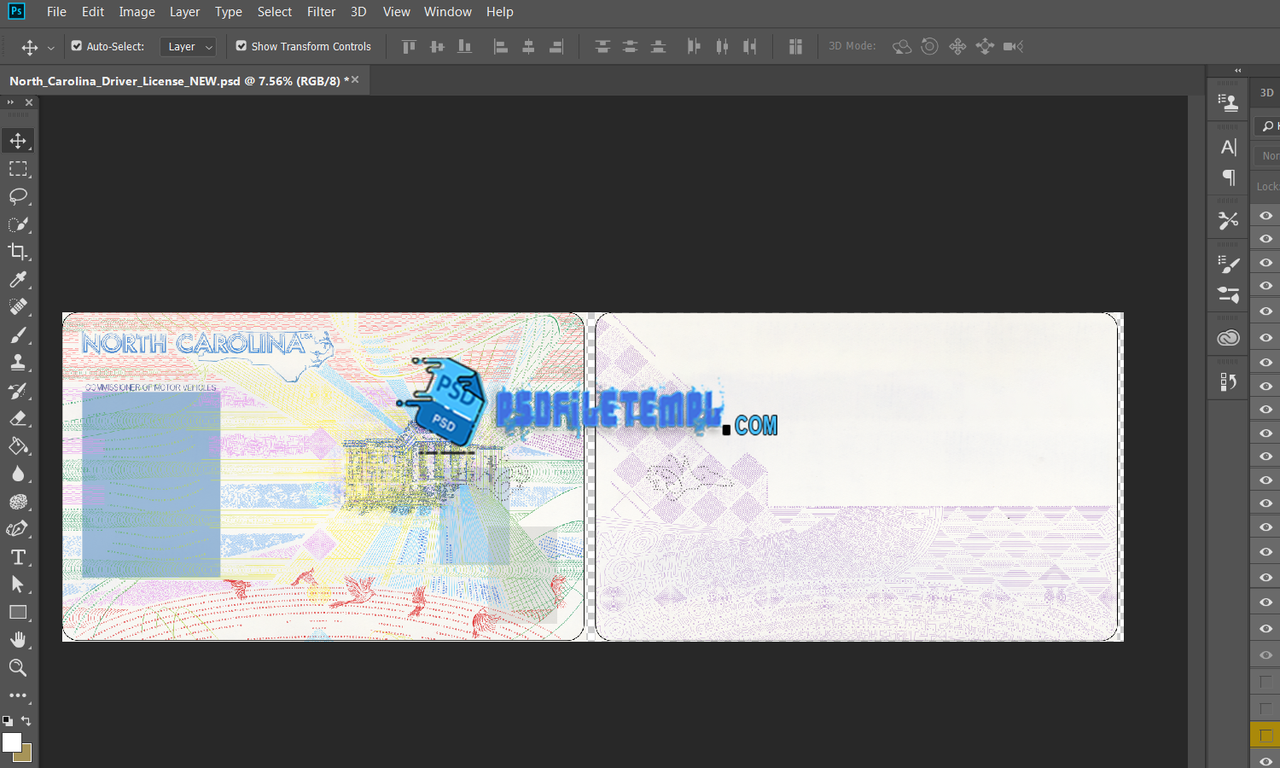The height and width of the screenshot is (768, 1280).
Task: Activate the Zoom magnifier tool
Action: coord(18,667)
